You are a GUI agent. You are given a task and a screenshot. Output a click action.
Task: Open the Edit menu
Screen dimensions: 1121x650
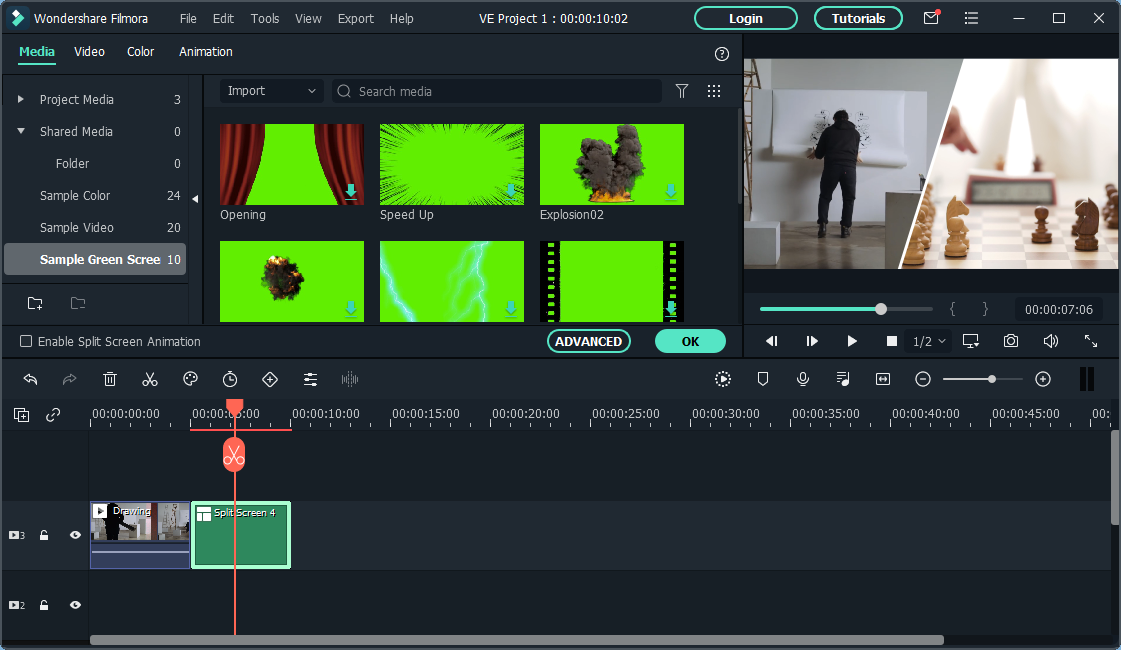223,19
